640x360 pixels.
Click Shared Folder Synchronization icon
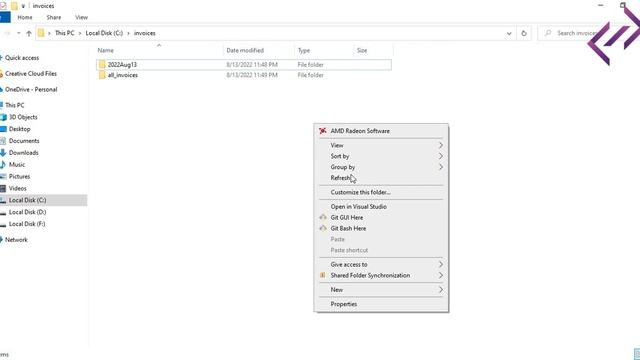tap(323, 276)
